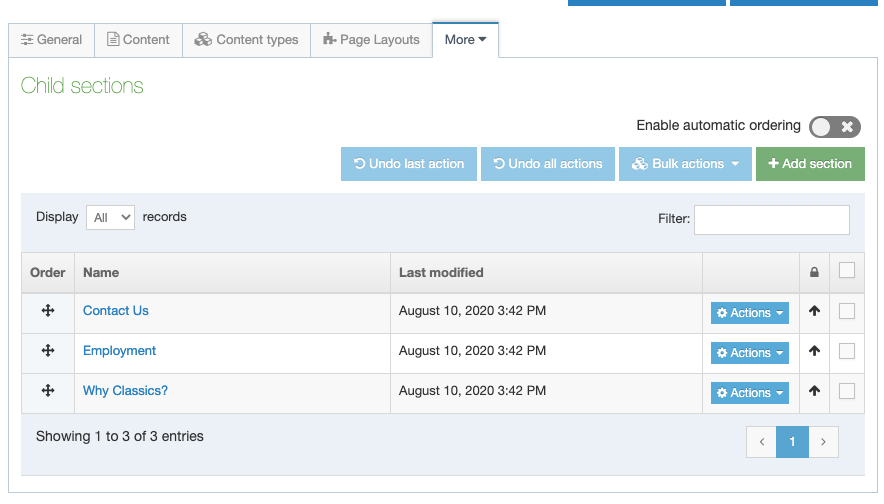The height and width of the screenshot is (504, 884).
Task: Go to next page of entries
Action: 823,442
